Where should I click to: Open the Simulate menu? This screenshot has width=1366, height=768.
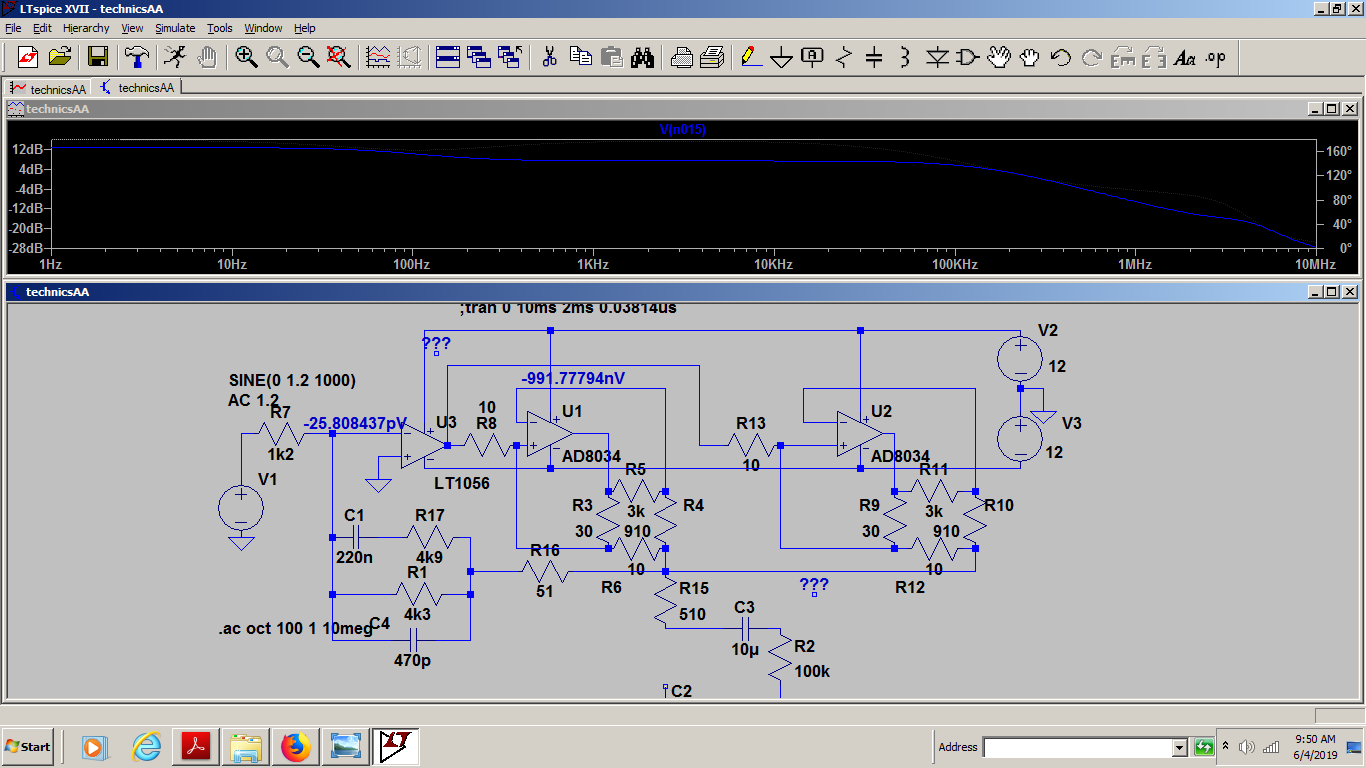pos(176,28)
